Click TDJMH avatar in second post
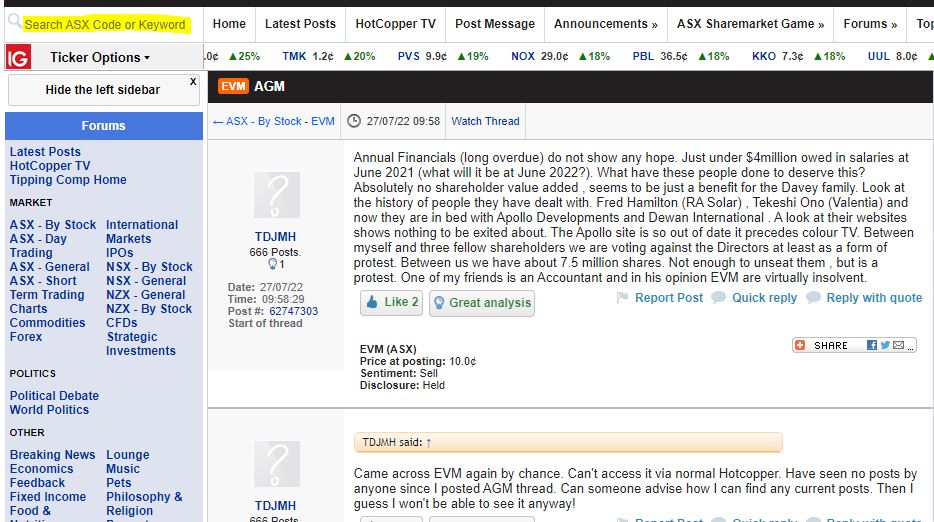Screen dimensions: 934x522 coord(276,464)
